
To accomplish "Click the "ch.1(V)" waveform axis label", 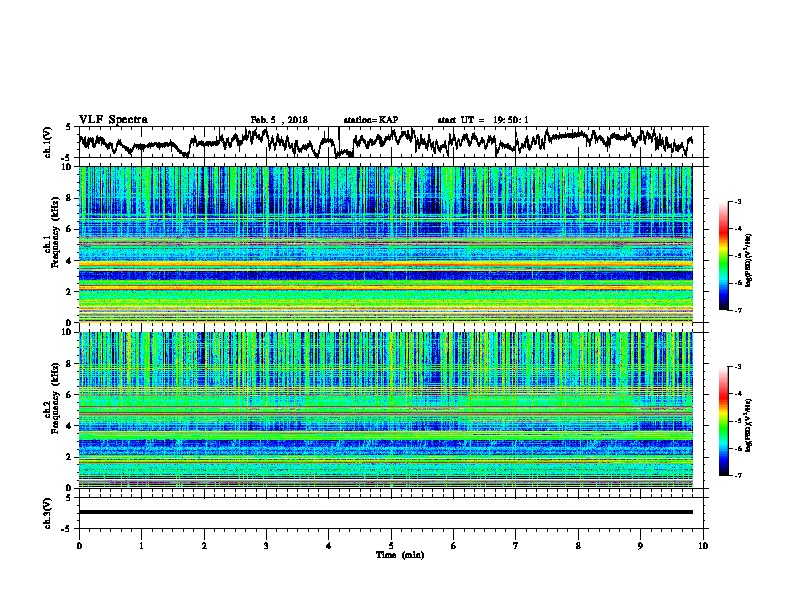I will click(x=47, y=142).
